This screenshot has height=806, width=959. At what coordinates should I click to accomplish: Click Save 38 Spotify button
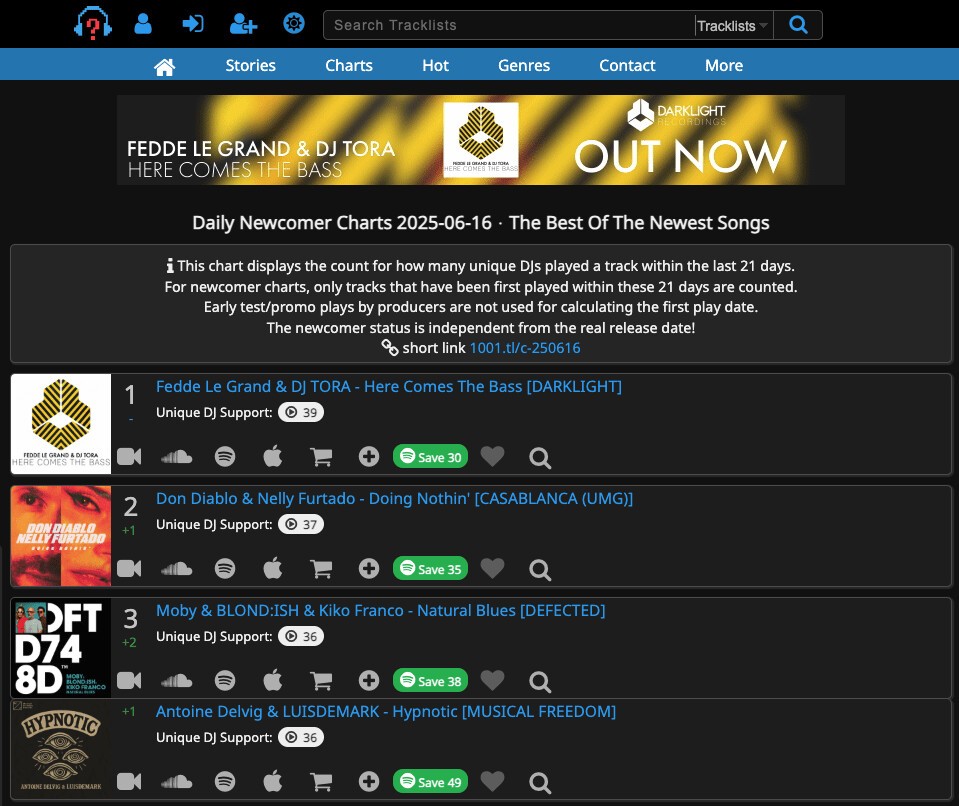pyautogui.click(x=431, y=681)
